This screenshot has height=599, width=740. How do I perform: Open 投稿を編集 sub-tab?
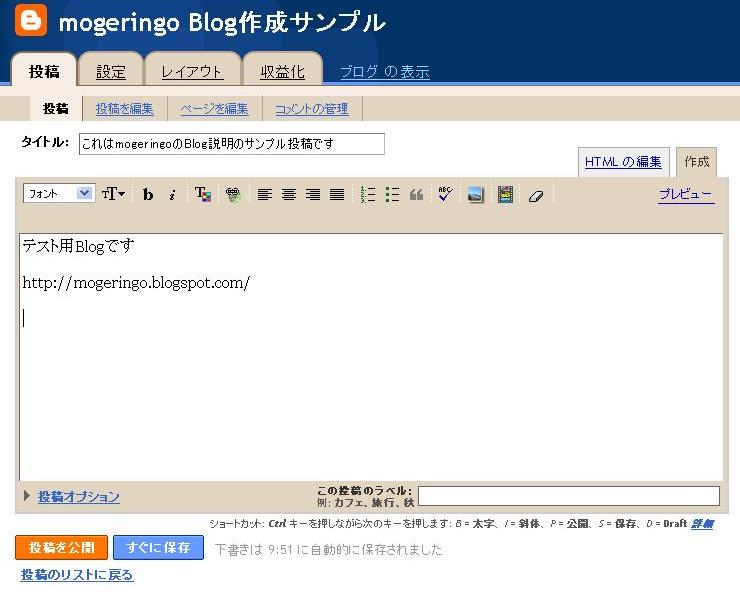pyautogui.click(x=125, y=109)
